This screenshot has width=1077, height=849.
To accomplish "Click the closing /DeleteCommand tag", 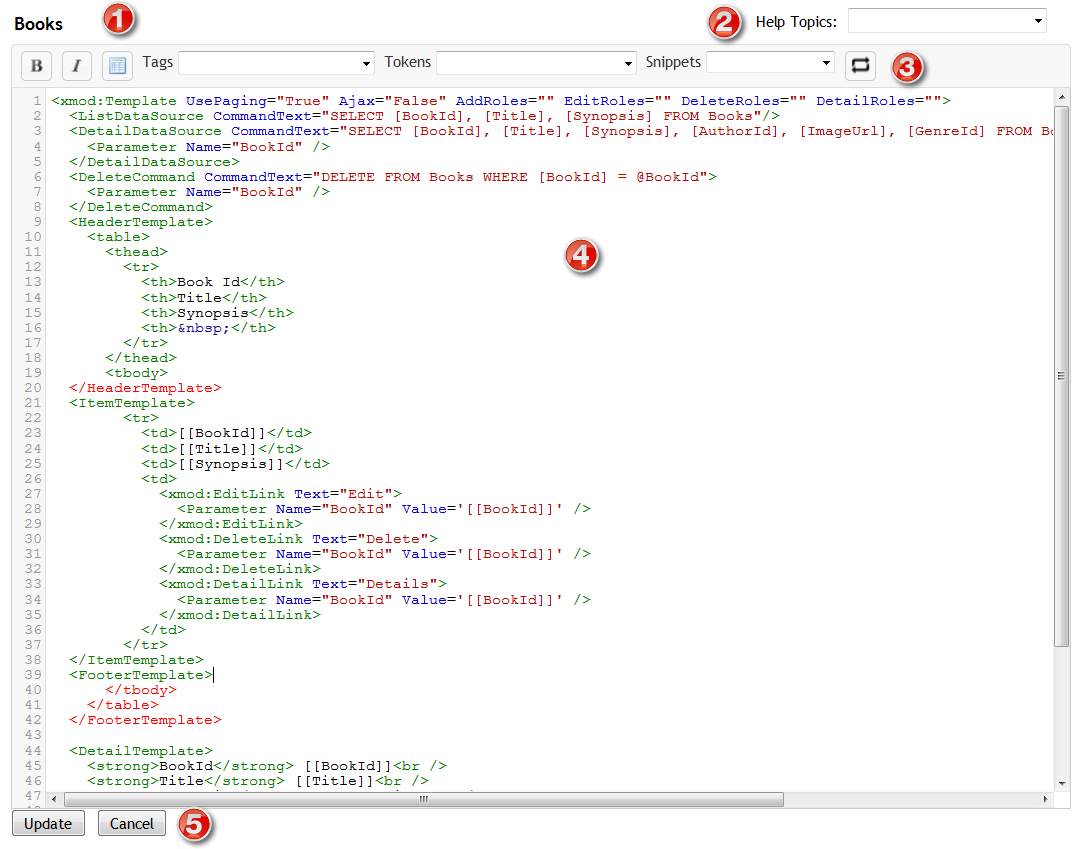I will (x=141, y=207).
